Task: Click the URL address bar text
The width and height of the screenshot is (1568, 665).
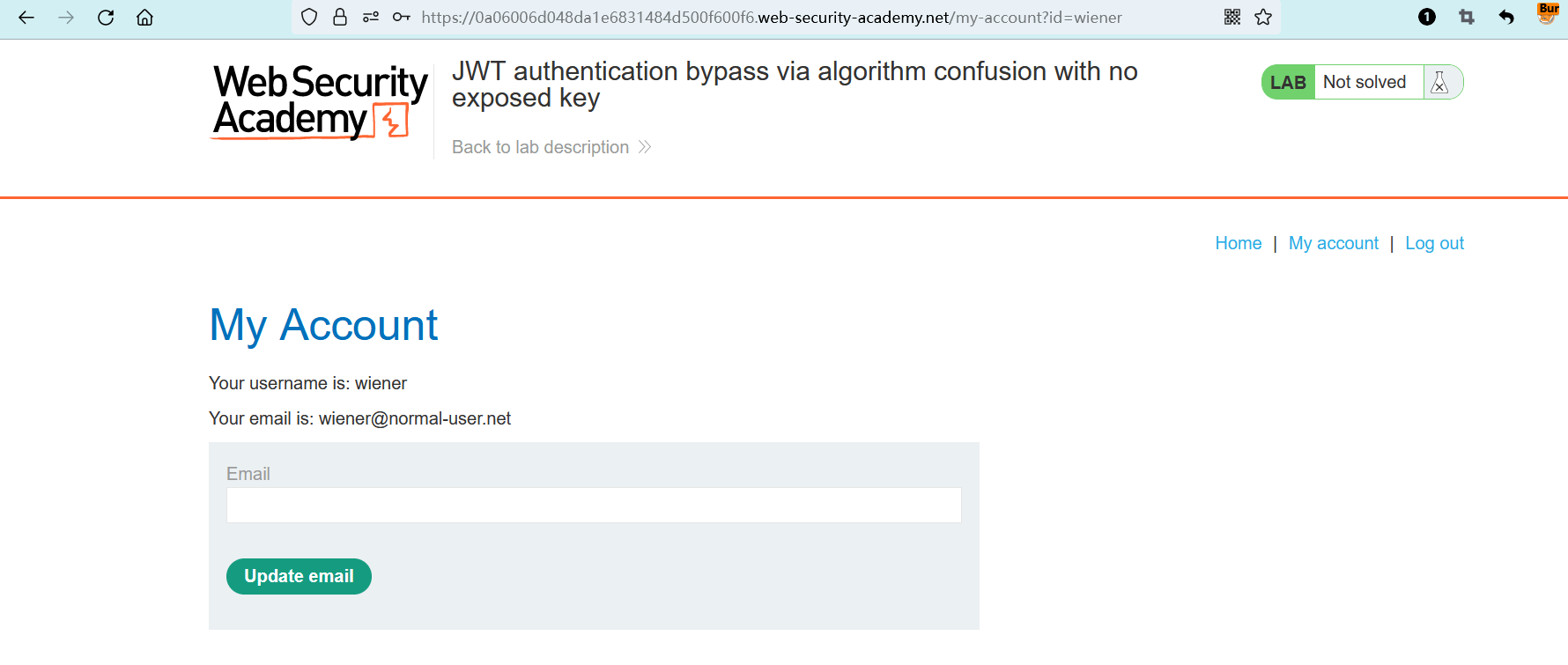Action: (x=771, y=18)
